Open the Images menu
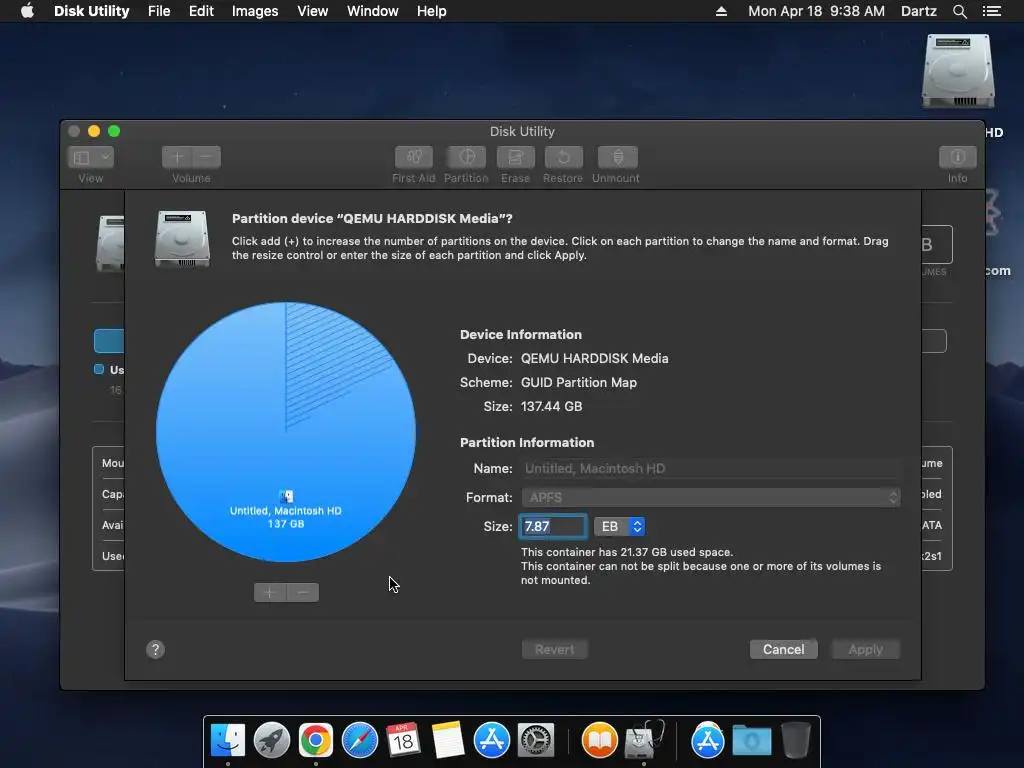The image size is (1024, 768). 255,11
